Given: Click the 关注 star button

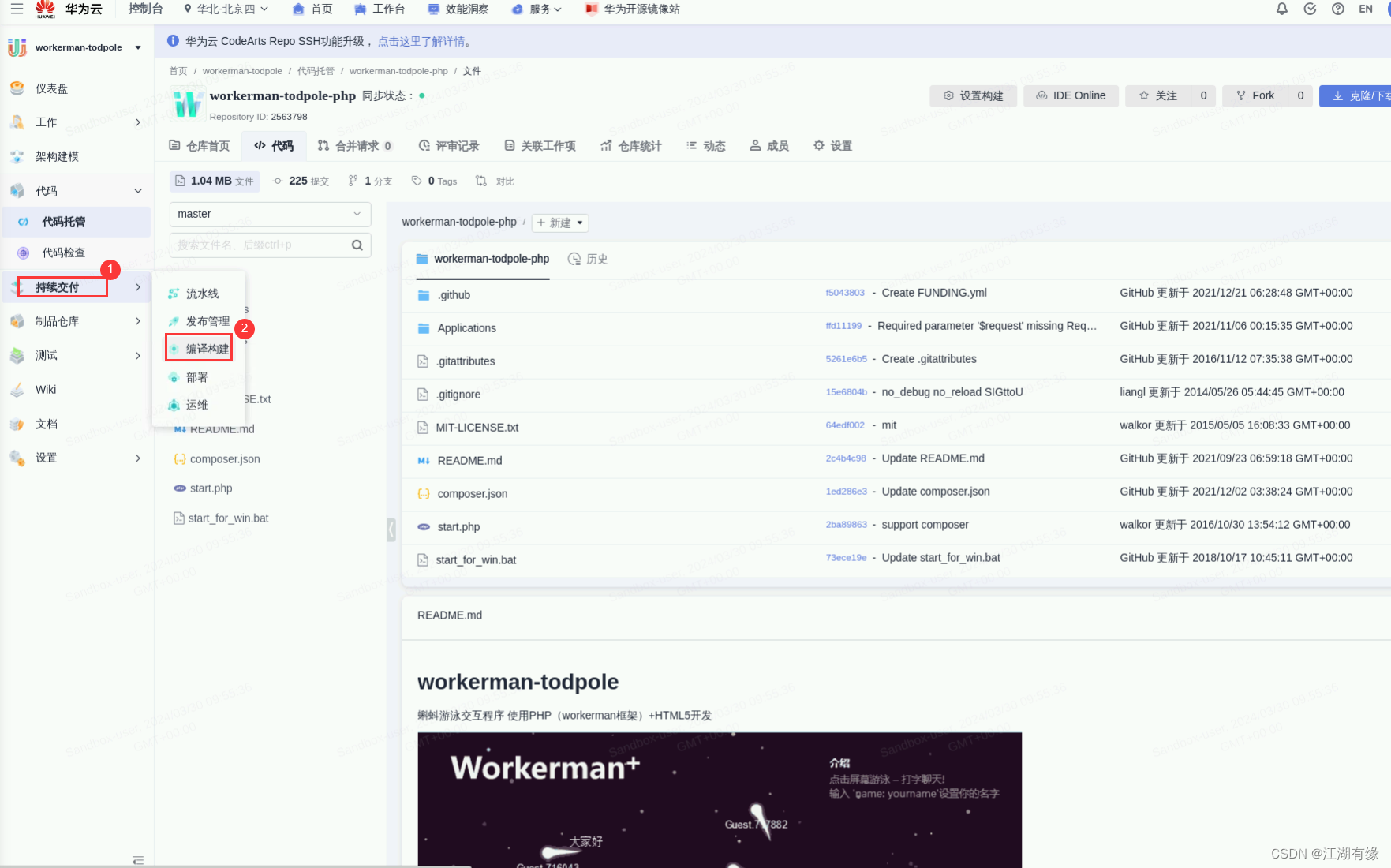Looking at the screenshot, I should (x=1157, y=95).
